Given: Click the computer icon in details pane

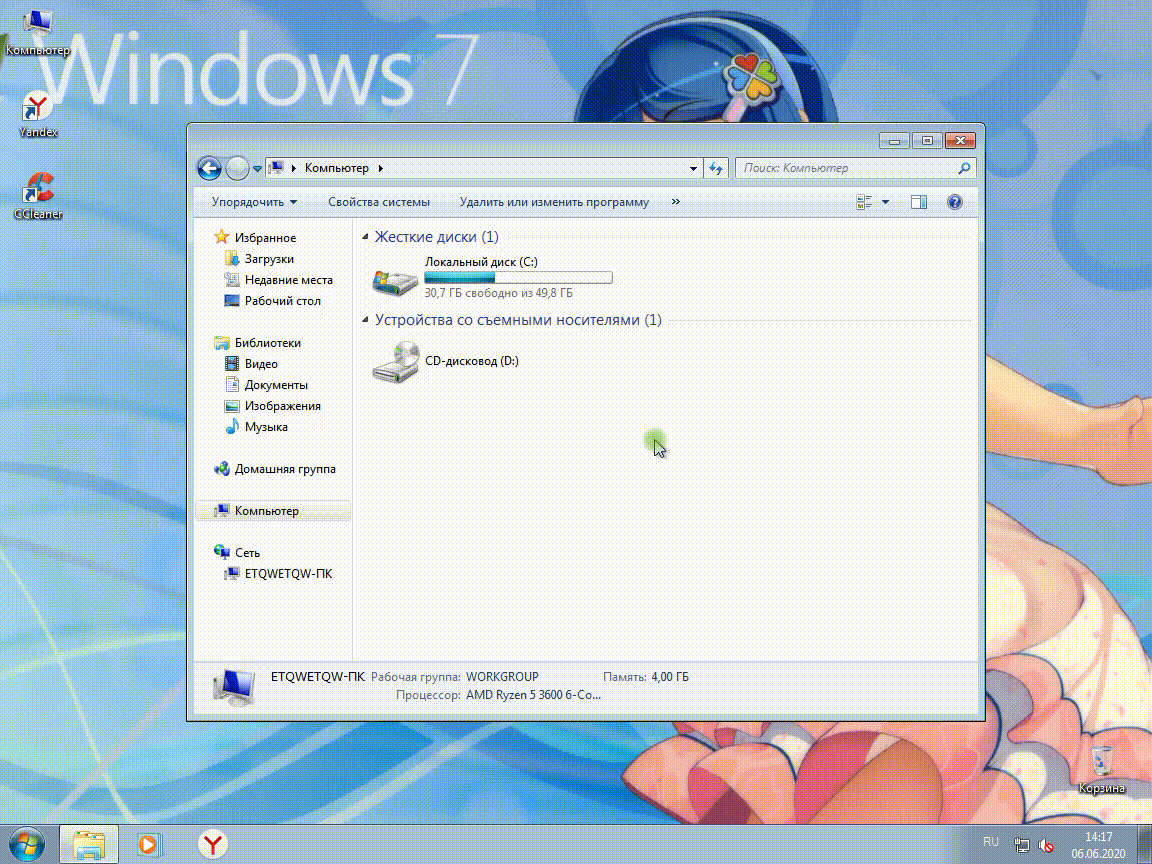Looking at the screenshot, I should coord(234,688).
